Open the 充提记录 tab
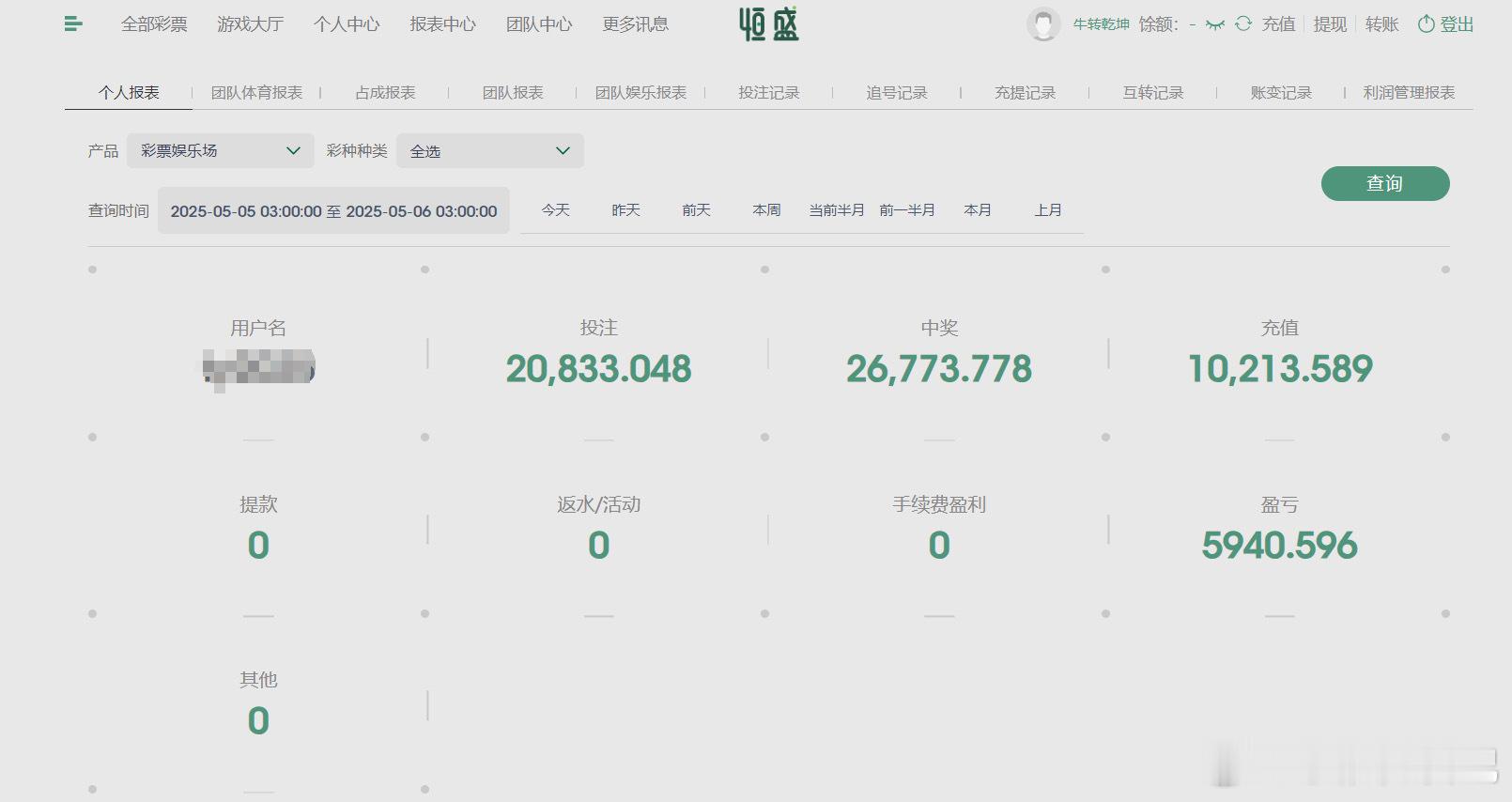1512x802 pixels. 1025,92
